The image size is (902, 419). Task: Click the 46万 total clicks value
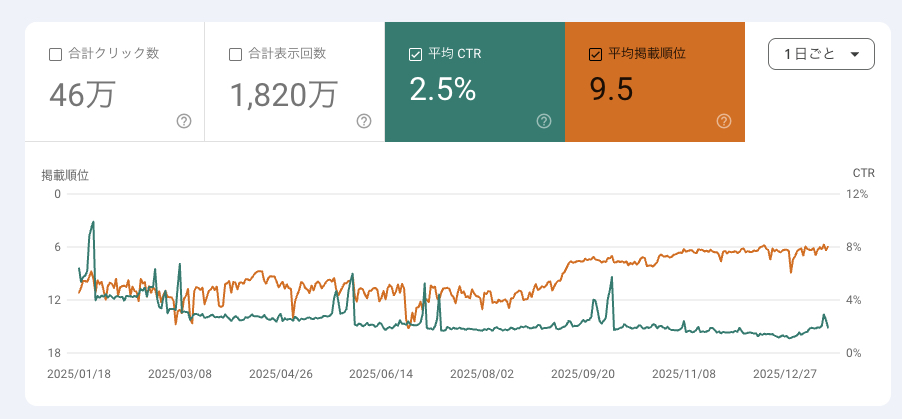(83, 95)
